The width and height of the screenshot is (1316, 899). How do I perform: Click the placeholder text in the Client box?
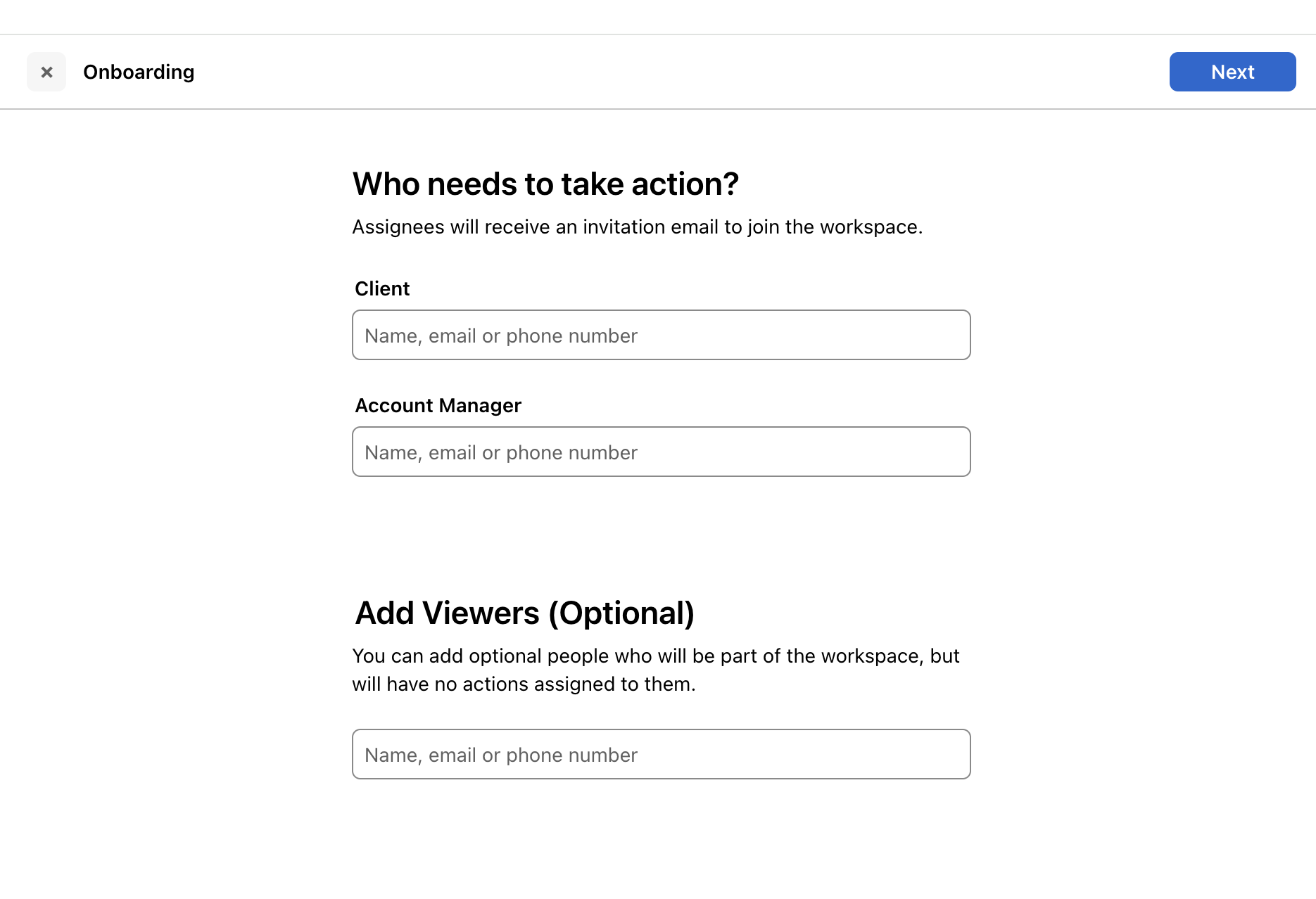[500, 336]
